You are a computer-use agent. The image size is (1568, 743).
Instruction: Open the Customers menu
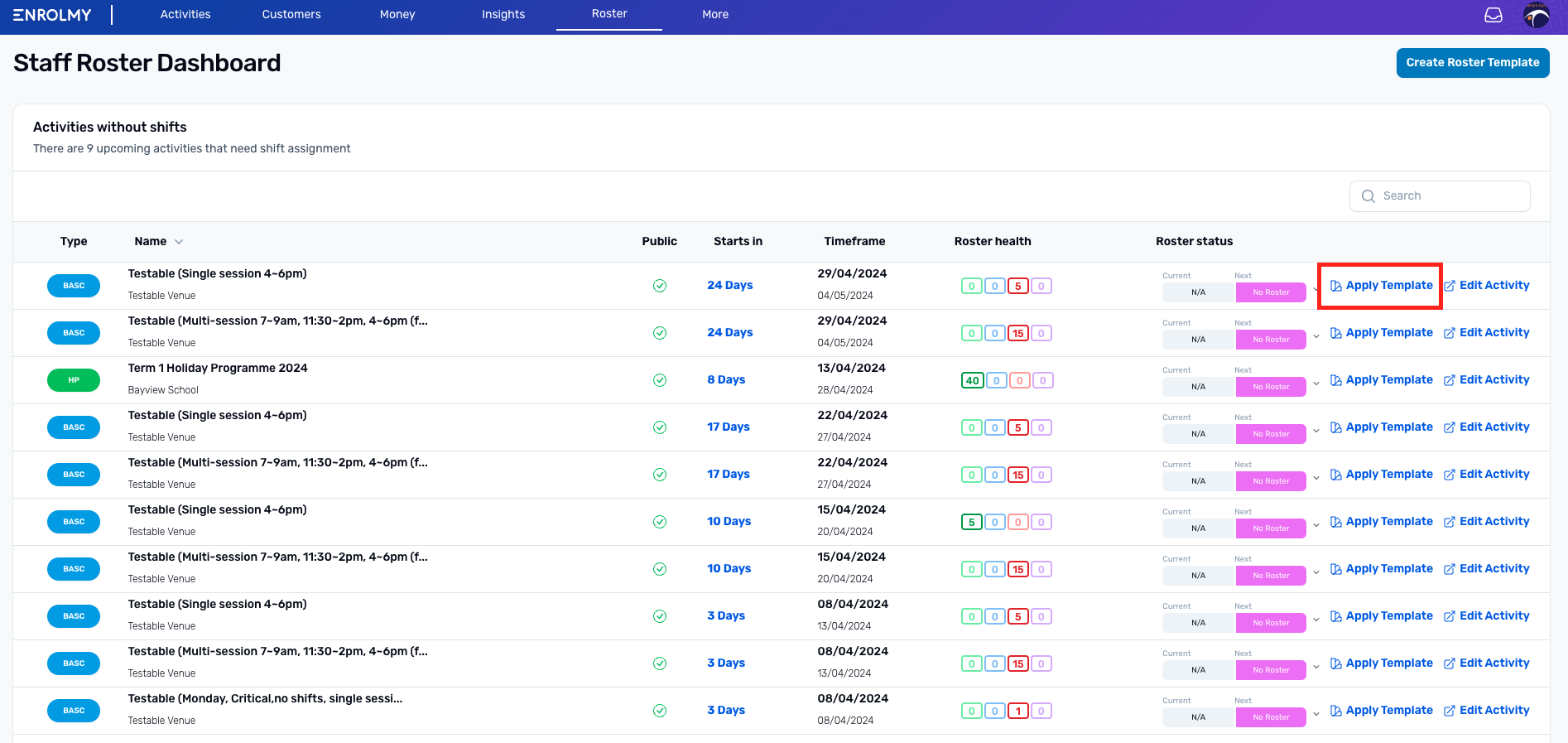point(291,14)
